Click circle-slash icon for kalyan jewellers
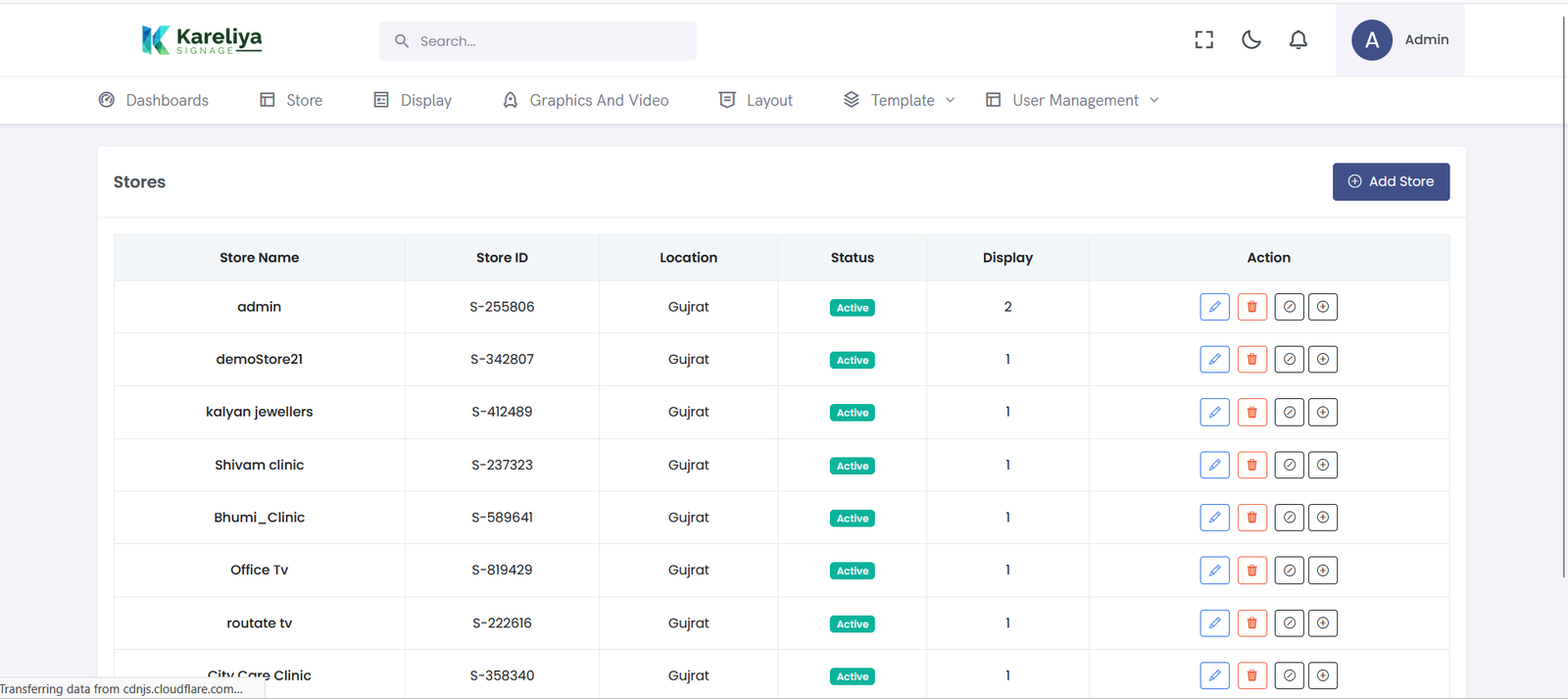Image resolution: width=1568 pixels, height=699 pixels. click(x=1290, y=413)
